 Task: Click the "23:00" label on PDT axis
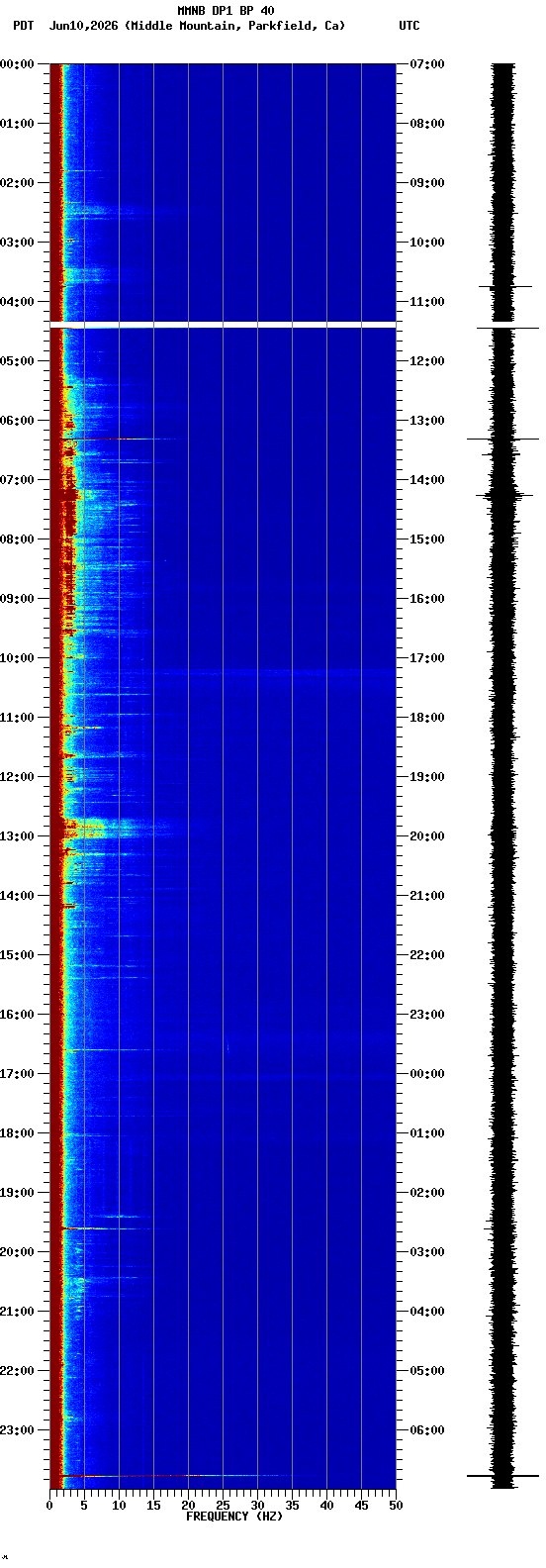pos(17,1430)
